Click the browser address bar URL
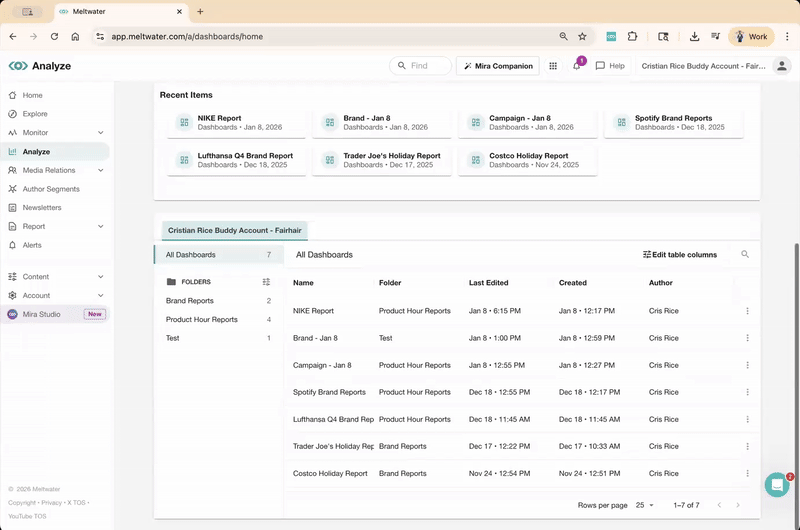800x530 pixels. click(x=187, y=37)
